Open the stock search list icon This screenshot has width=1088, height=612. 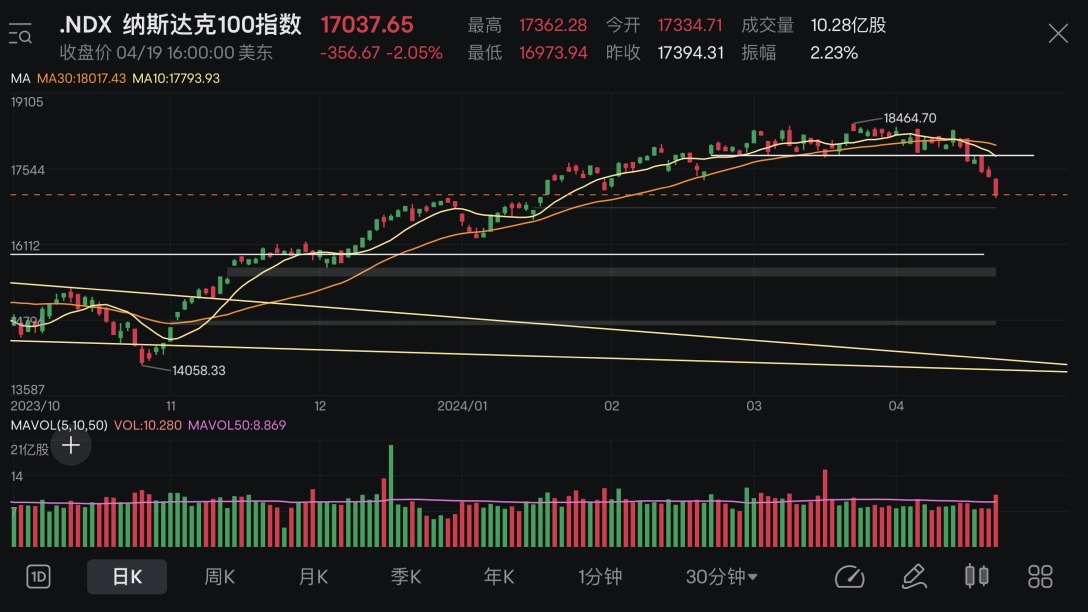(20, 33)
